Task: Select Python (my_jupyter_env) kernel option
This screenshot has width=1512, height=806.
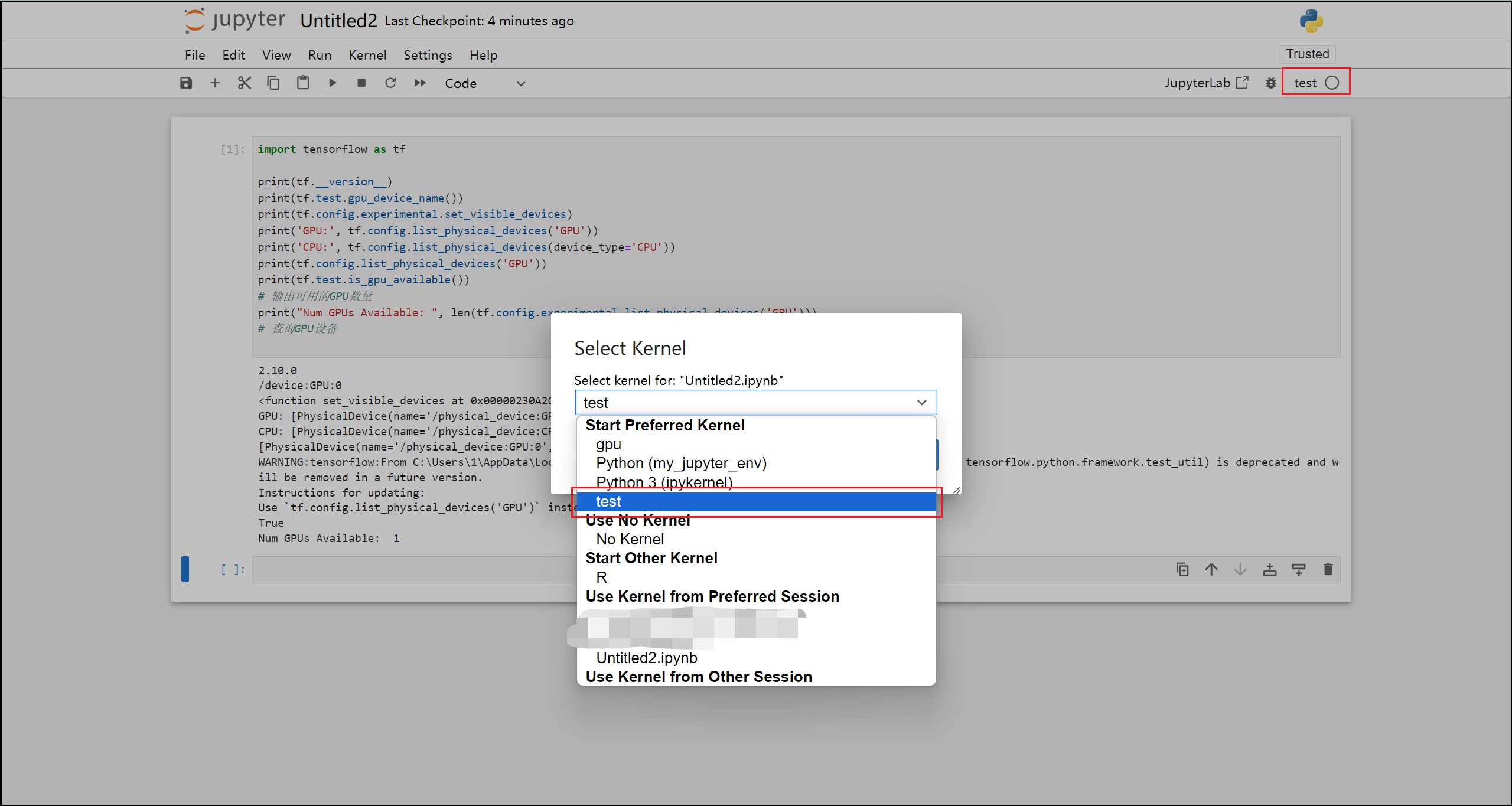Action: (681, 464)
